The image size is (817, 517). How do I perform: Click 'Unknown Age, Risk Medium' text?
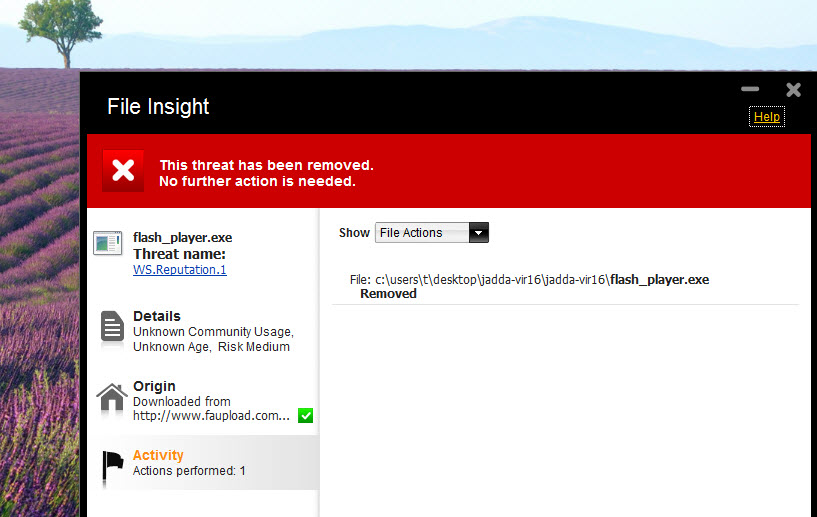211,347
